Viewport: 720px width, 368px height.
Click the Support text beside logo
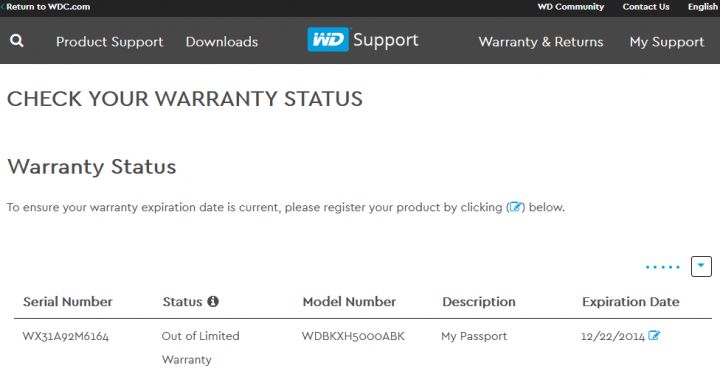(x=386, y=40)
